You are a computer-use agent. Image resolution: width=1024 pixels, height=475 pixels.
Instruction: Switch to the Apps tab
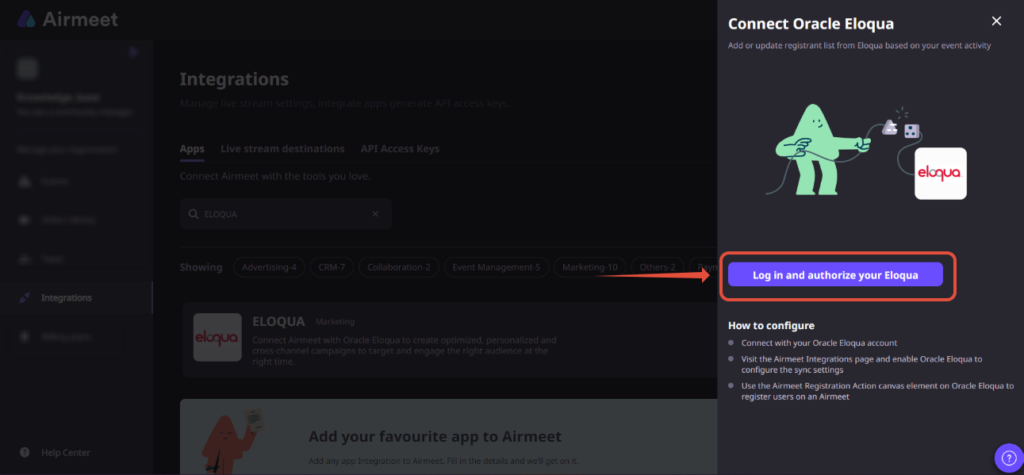[x=192, y=149]
